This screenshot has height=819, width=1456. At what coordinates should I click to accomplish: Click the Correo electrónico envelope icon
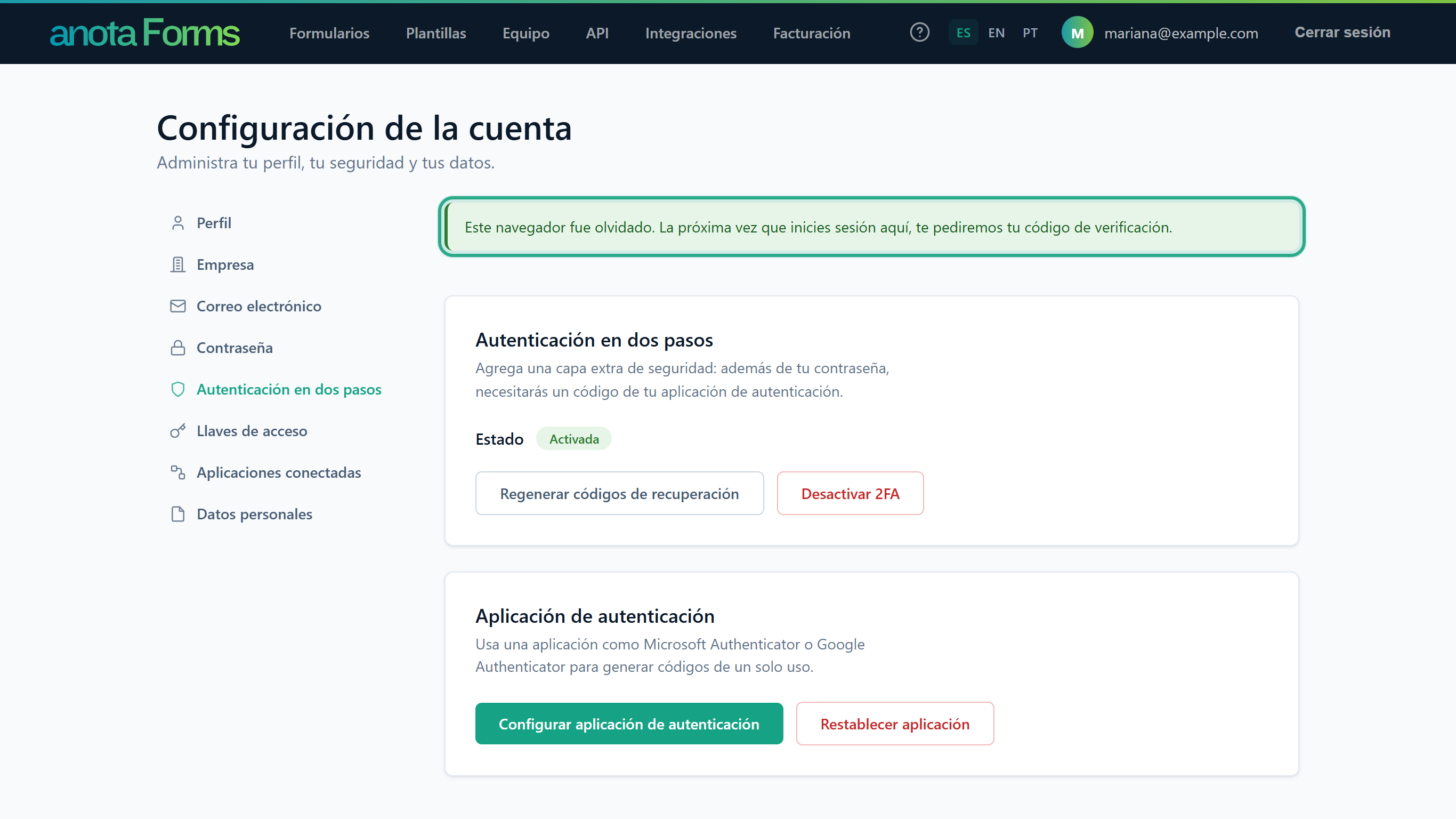click(178, 306)
